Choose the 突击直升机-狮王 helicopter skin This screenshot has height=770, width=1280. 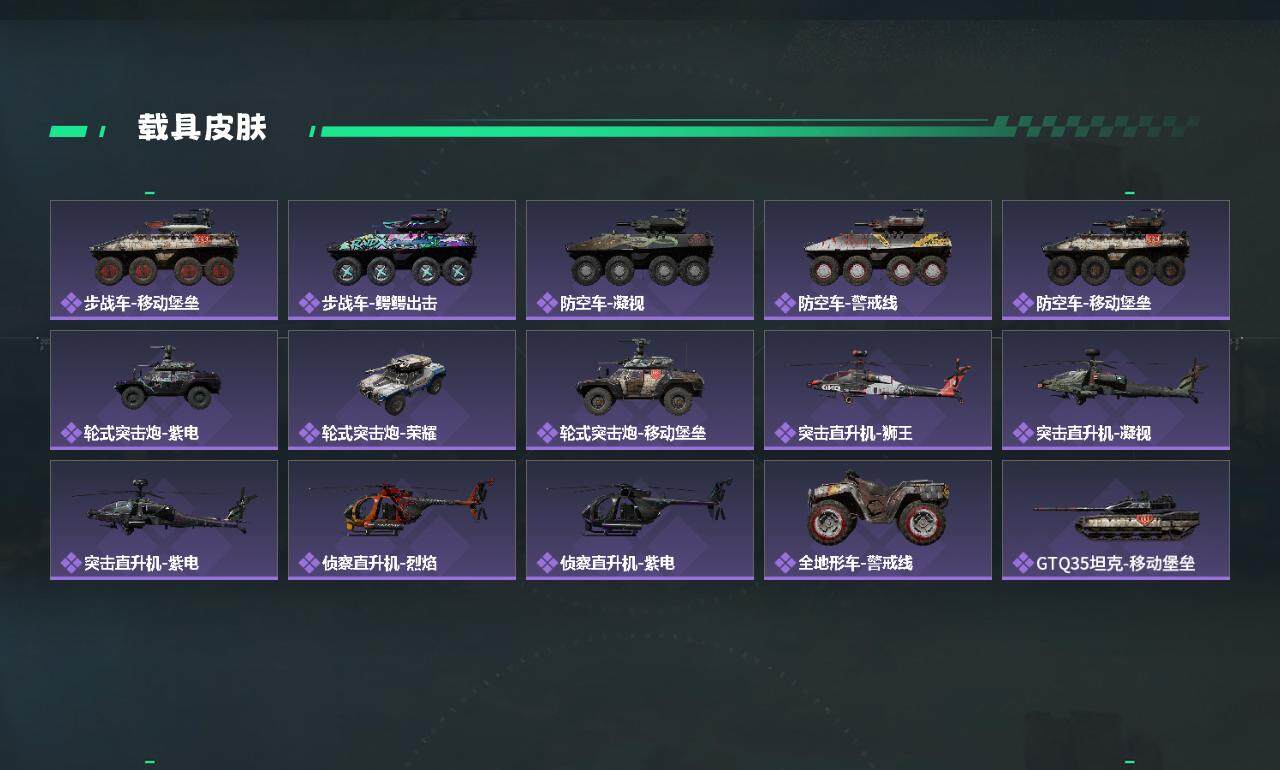[878, 390]
